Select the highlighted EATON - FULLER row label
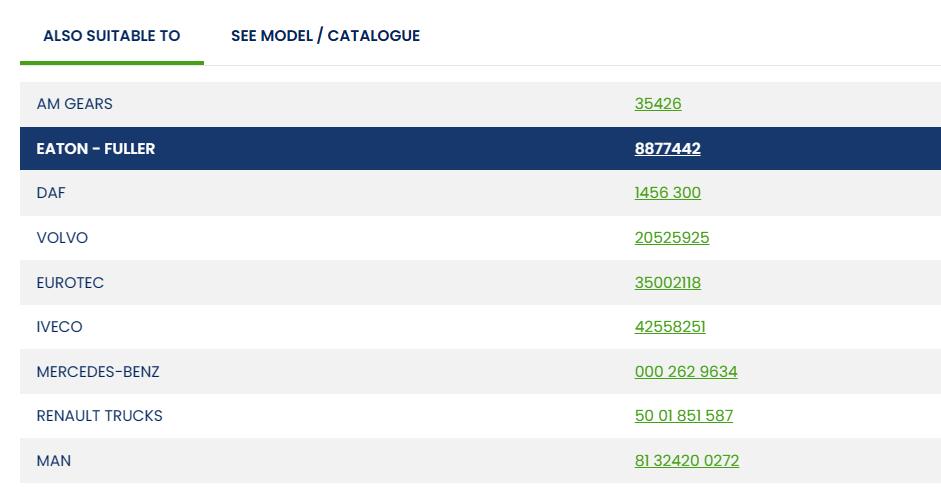 pyautogui.click(x=95, y=149)
